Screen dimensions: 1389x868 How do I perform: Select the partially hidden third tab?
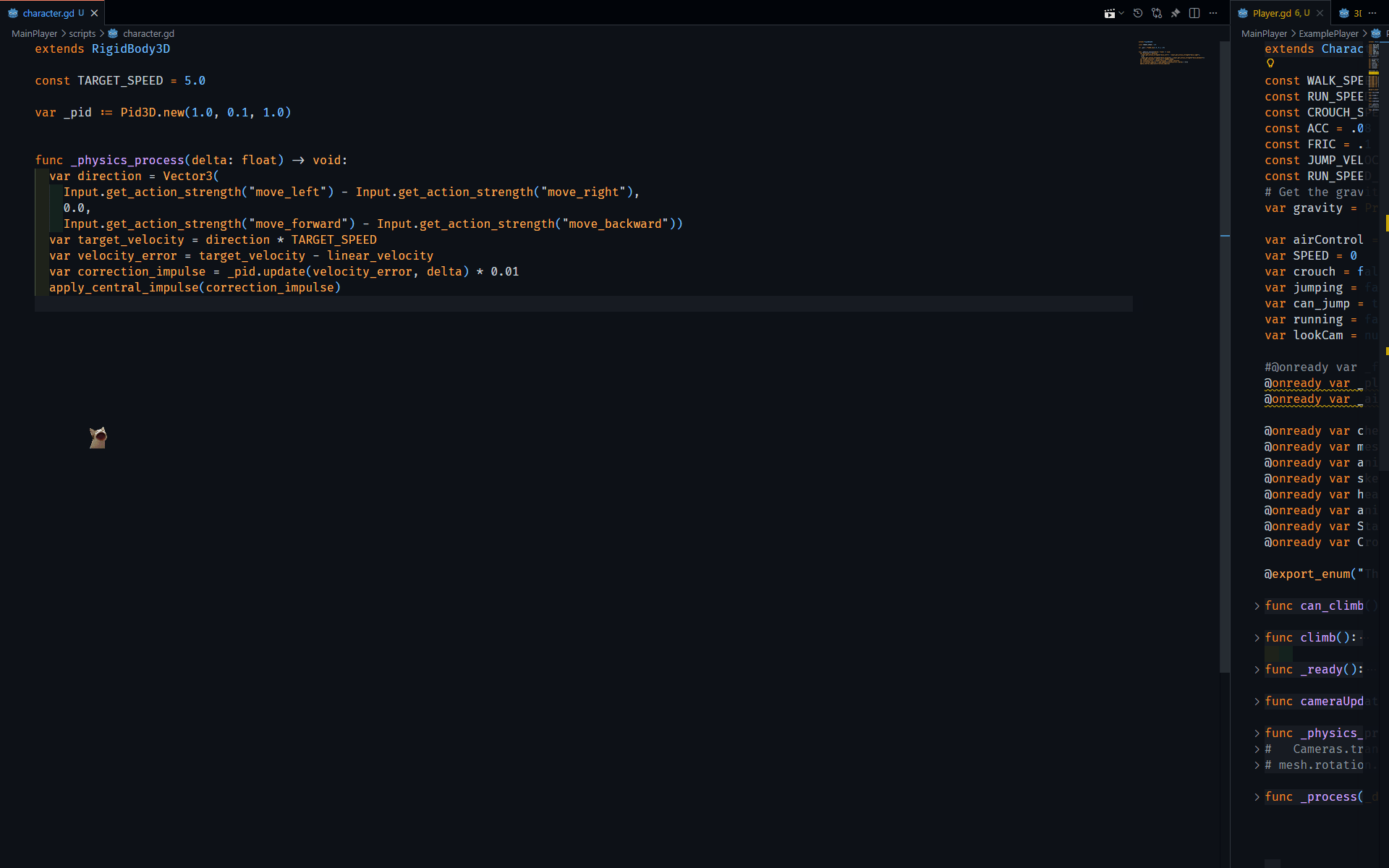(1350, 13)
